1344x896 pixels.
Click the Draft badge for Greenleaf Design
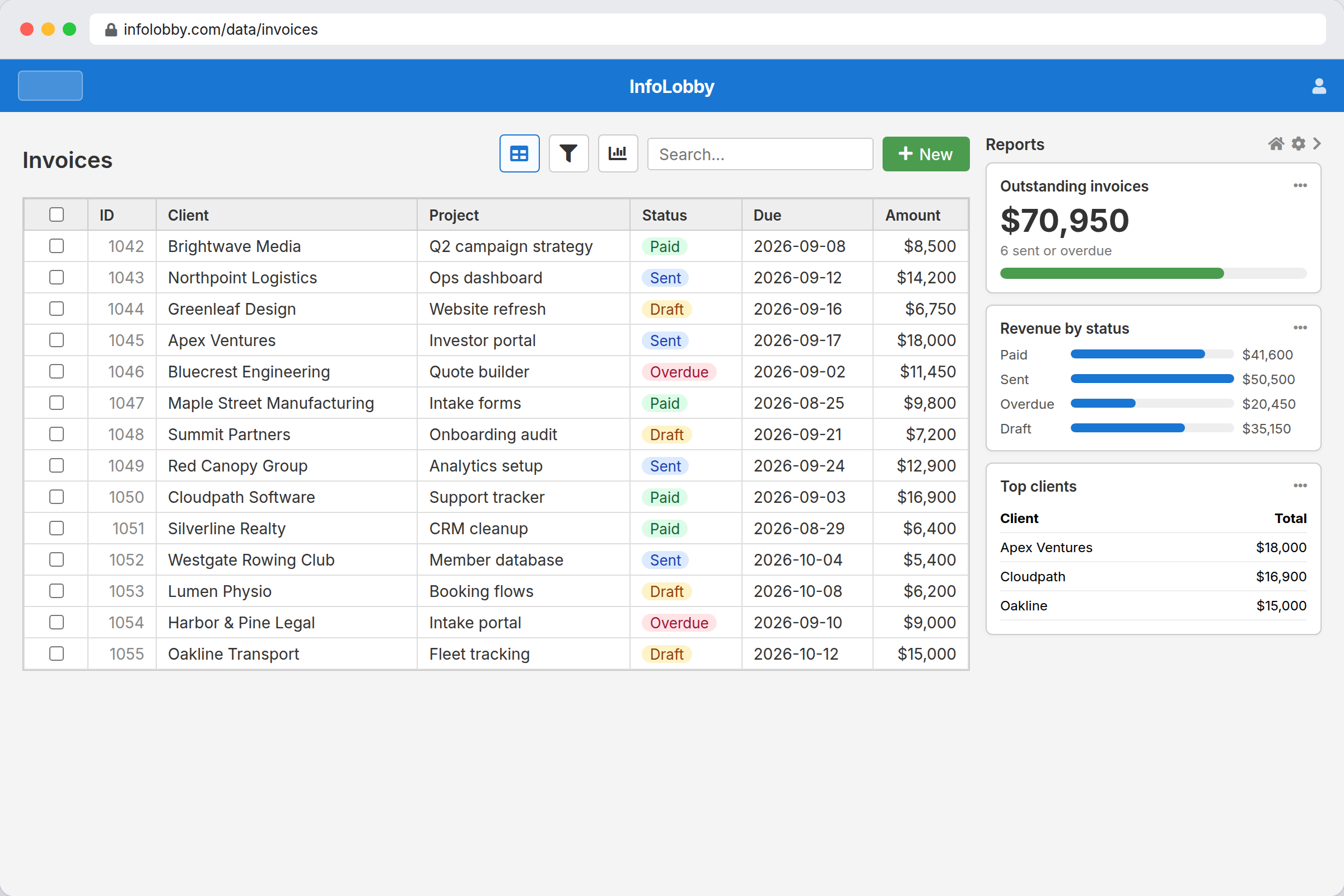point(666,309)
